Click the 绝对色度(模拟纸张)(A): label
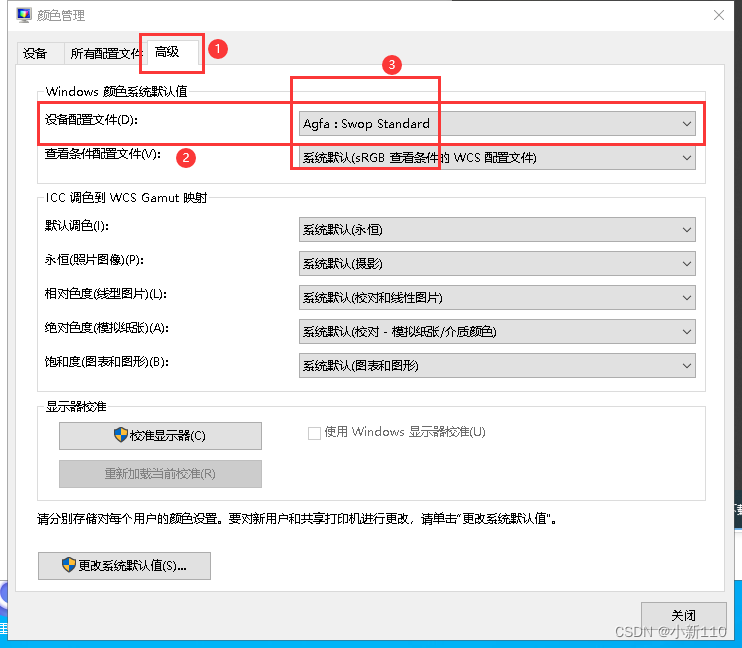This screenshot has height=648, width=742. [x=107, y=328]
